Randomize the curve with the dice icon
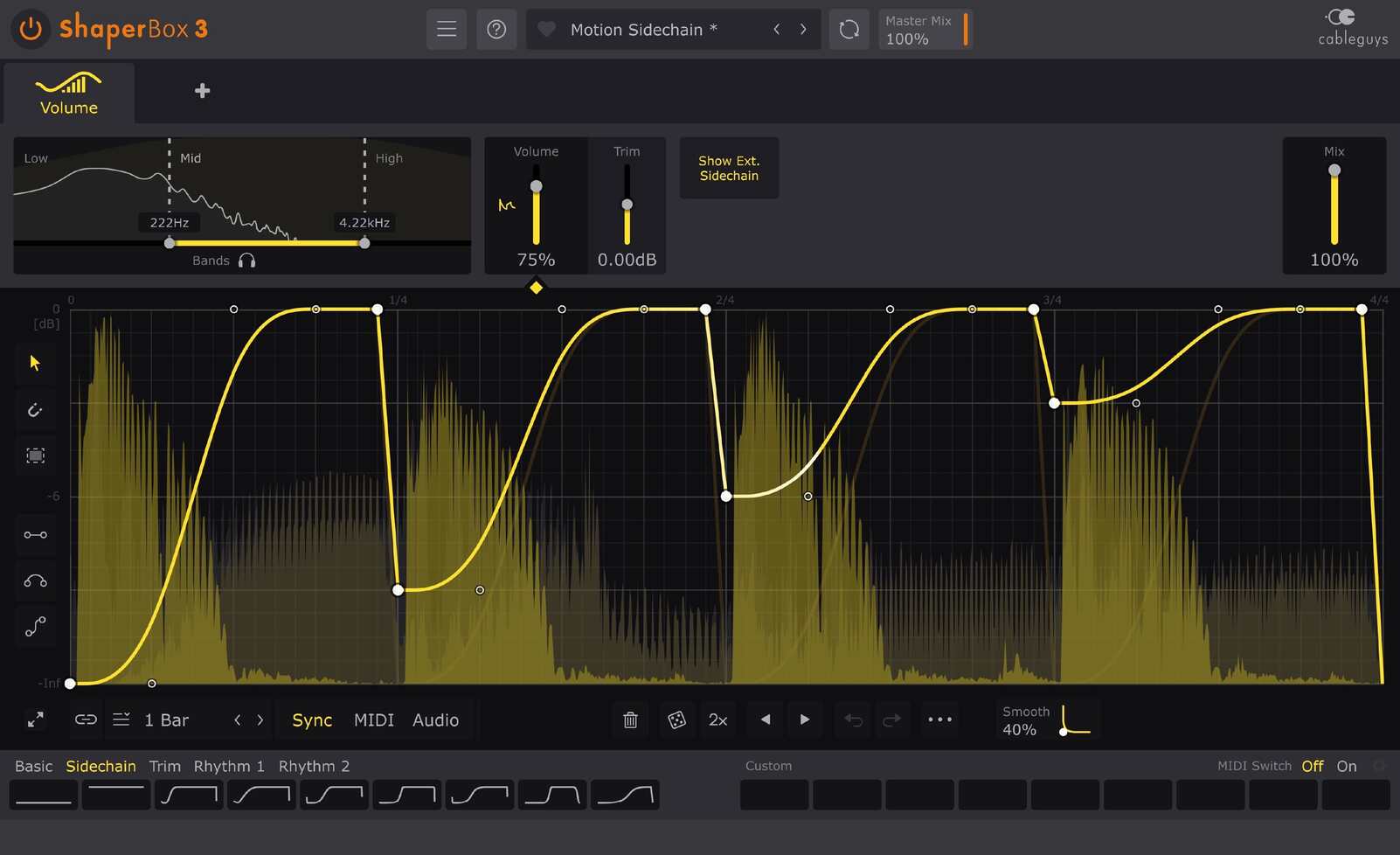1400x855 pixels. (677, 719)
